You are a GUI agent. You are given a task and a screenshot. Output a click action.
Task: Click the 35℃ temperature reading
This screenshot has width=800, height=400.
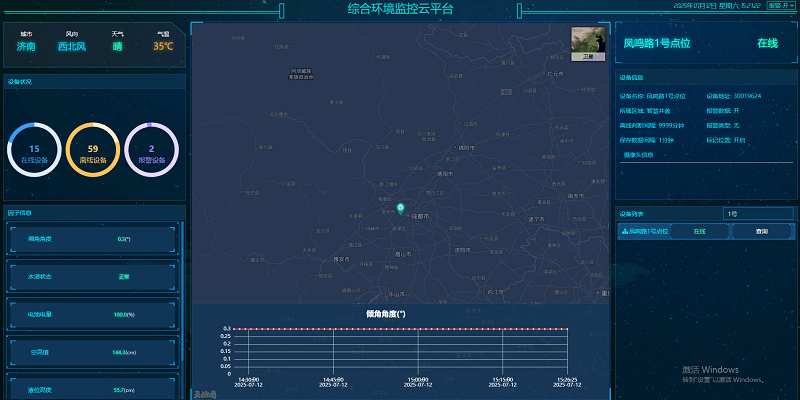[163, 46]
